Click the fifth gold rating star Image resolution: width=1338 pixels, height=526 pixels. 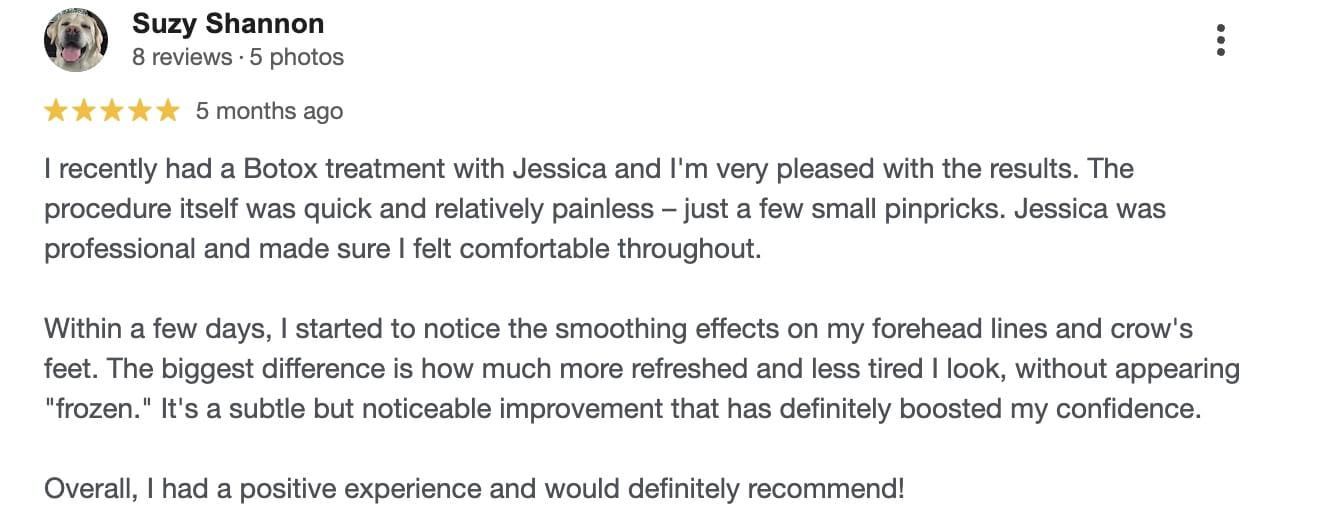point(167,111)
